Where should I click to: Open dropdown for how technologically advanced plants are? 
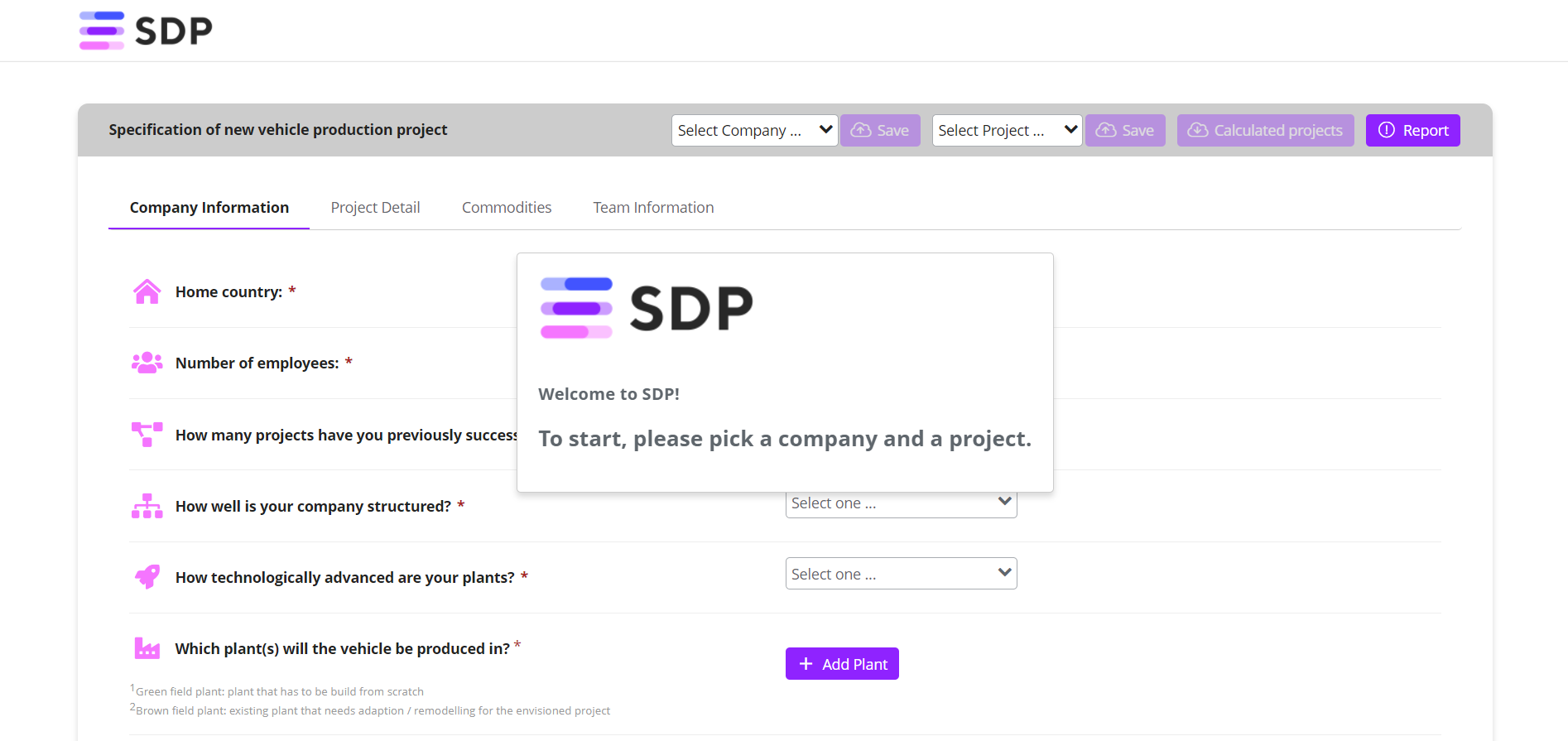(901, 574)
